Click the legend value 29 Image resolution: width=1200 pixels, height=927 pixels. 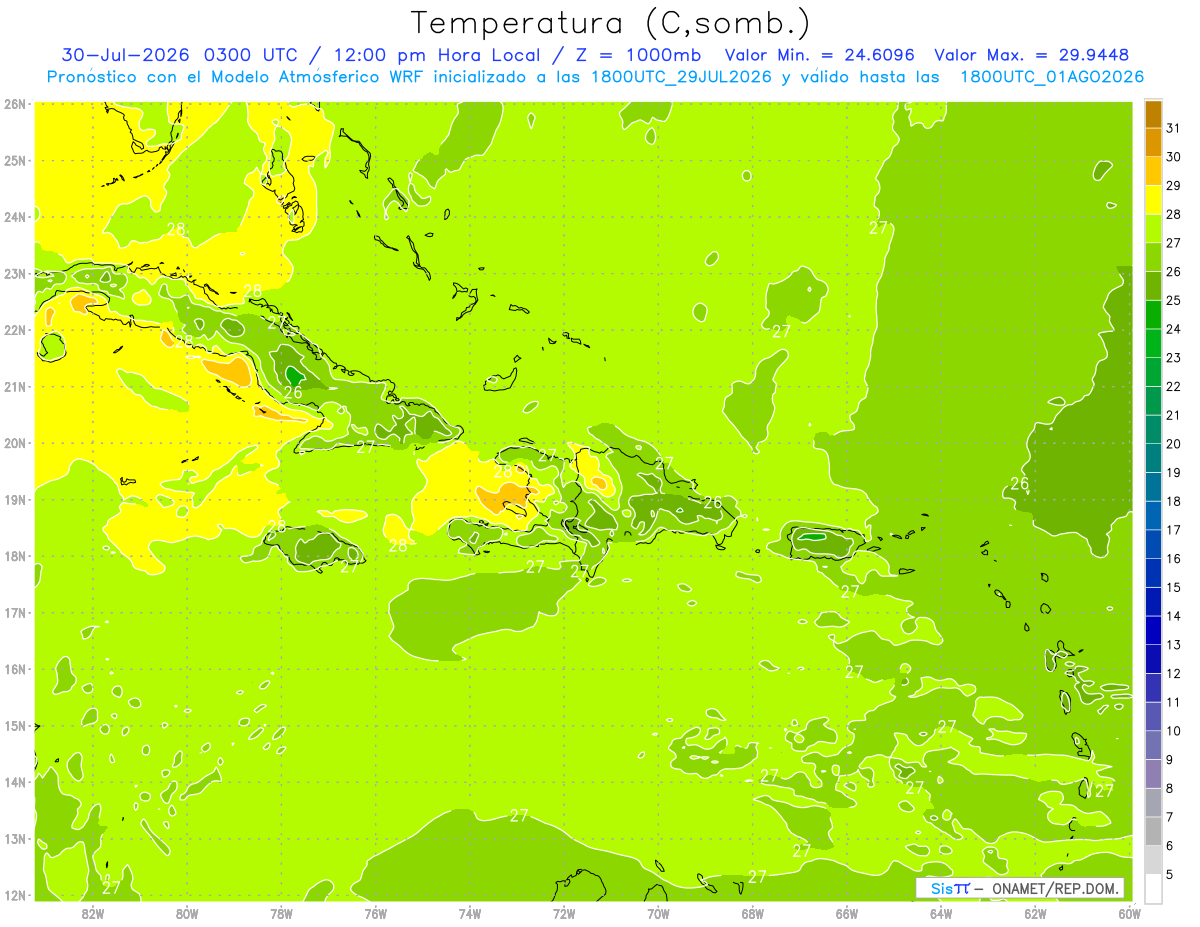[1173, 185]
